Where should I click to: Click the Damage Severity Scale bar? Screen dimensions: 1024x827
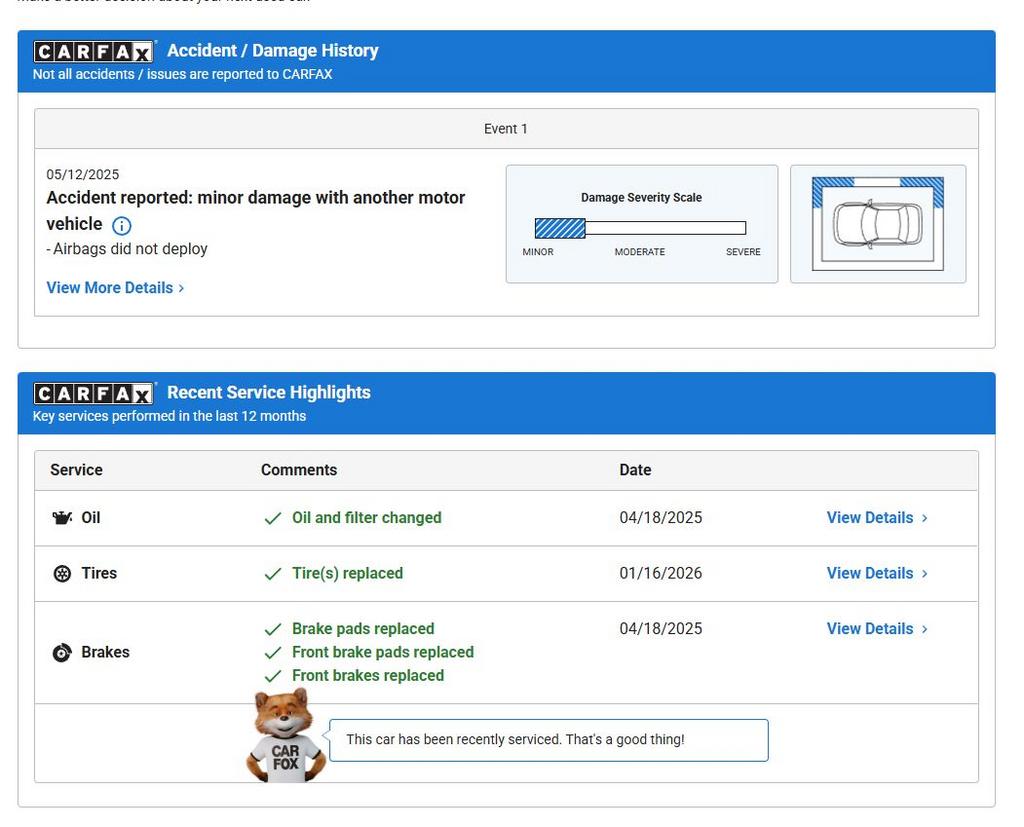coord(640,228)
